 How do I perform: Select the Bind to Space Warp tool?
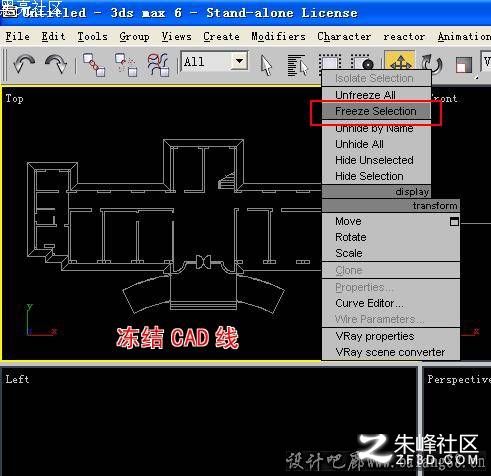158,64
